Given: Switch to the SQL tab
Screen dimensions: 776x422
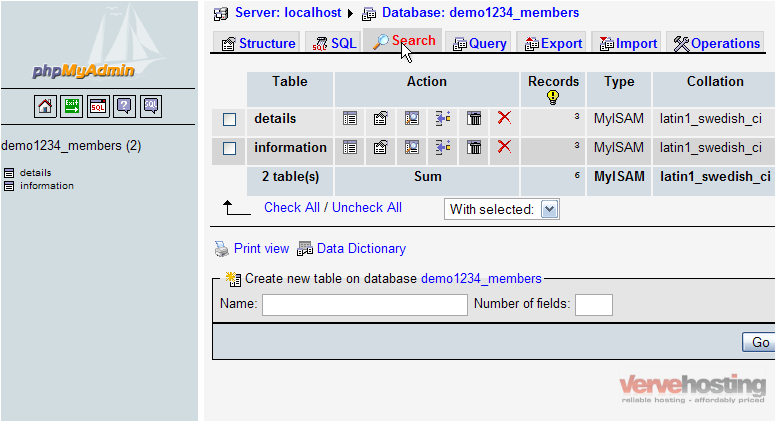Looking at the screenshot, I should [x=333, y=43].
